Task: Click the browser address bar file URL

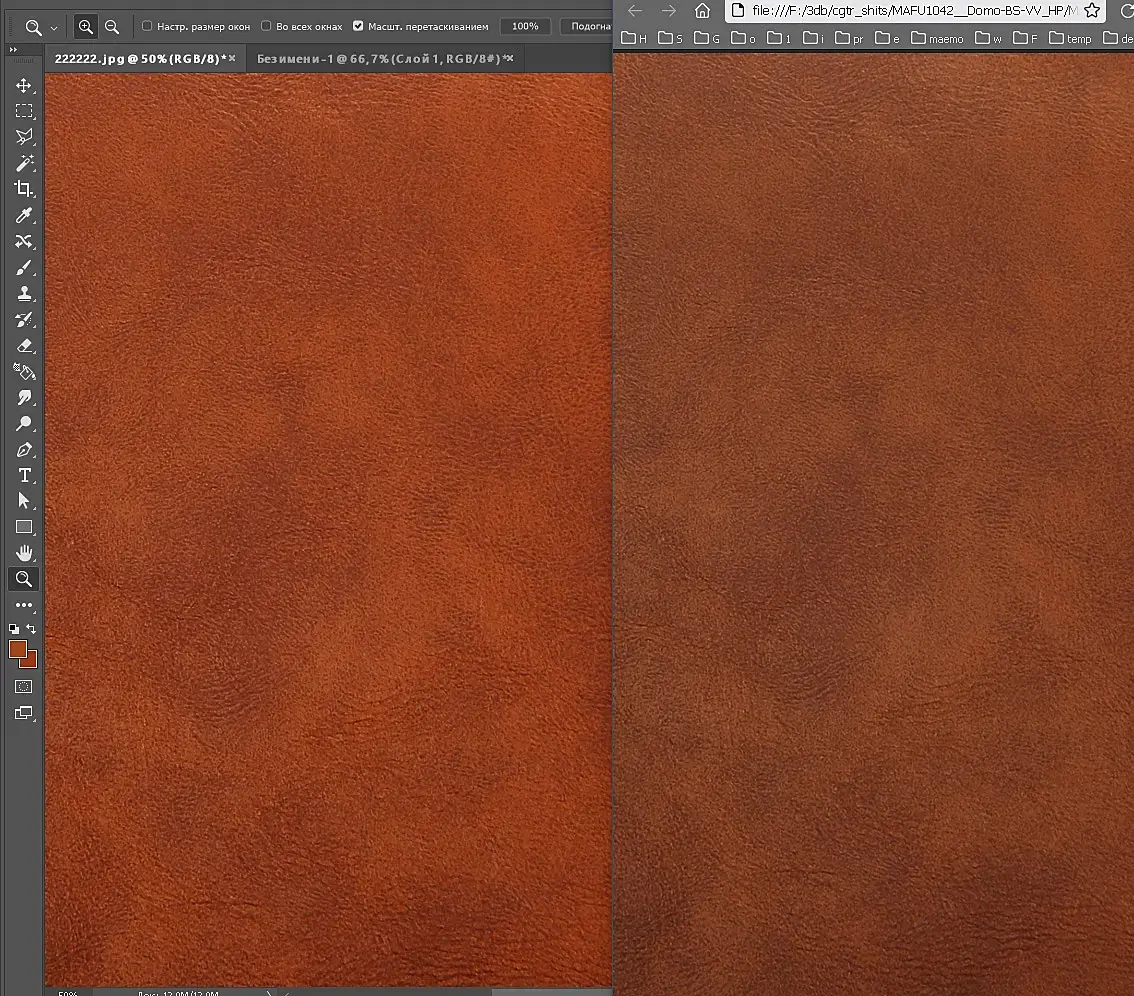Action: [x=914, y=11]
